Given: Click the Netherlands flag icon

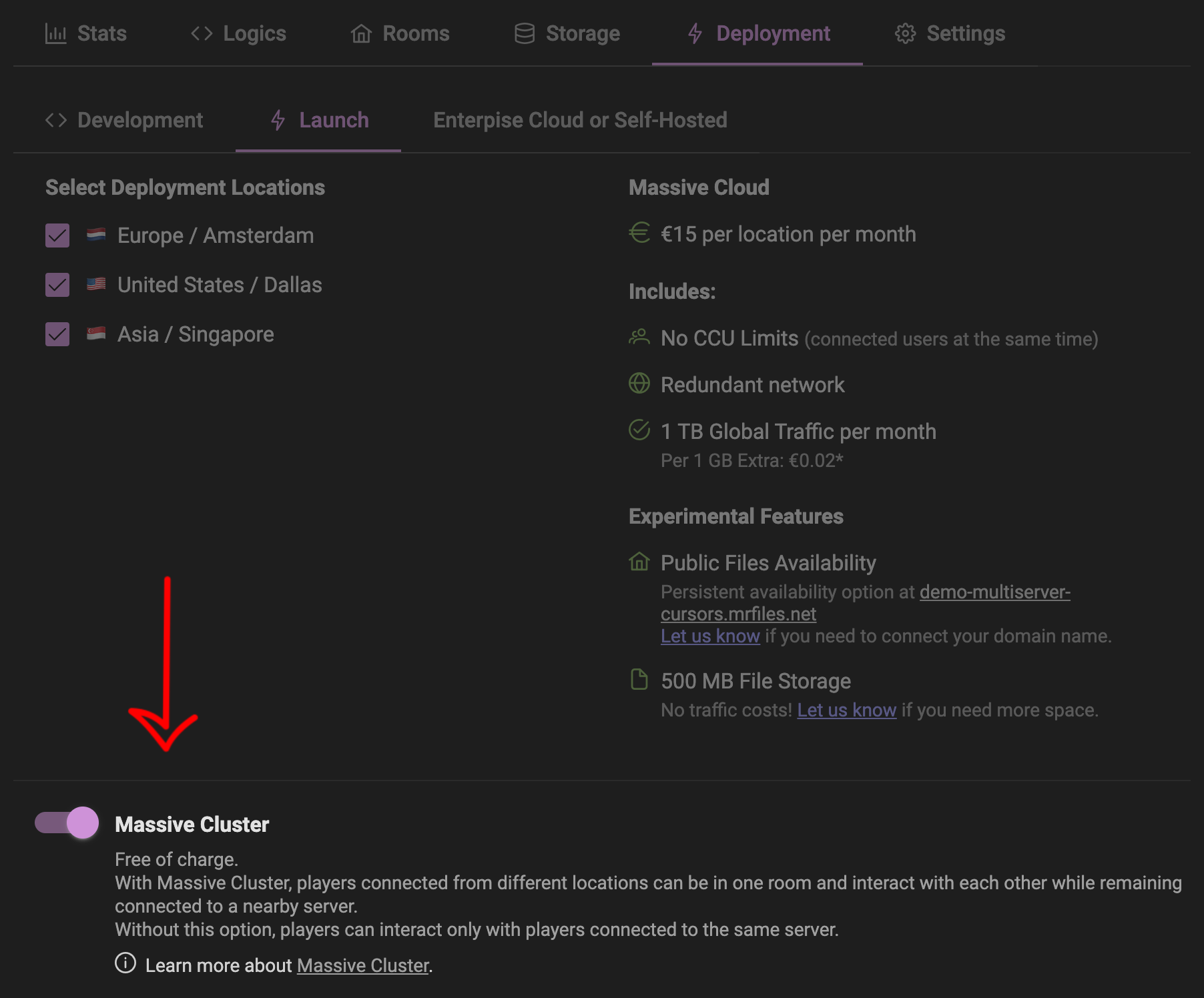Looking at the screenshot, I should click(96, 235).
